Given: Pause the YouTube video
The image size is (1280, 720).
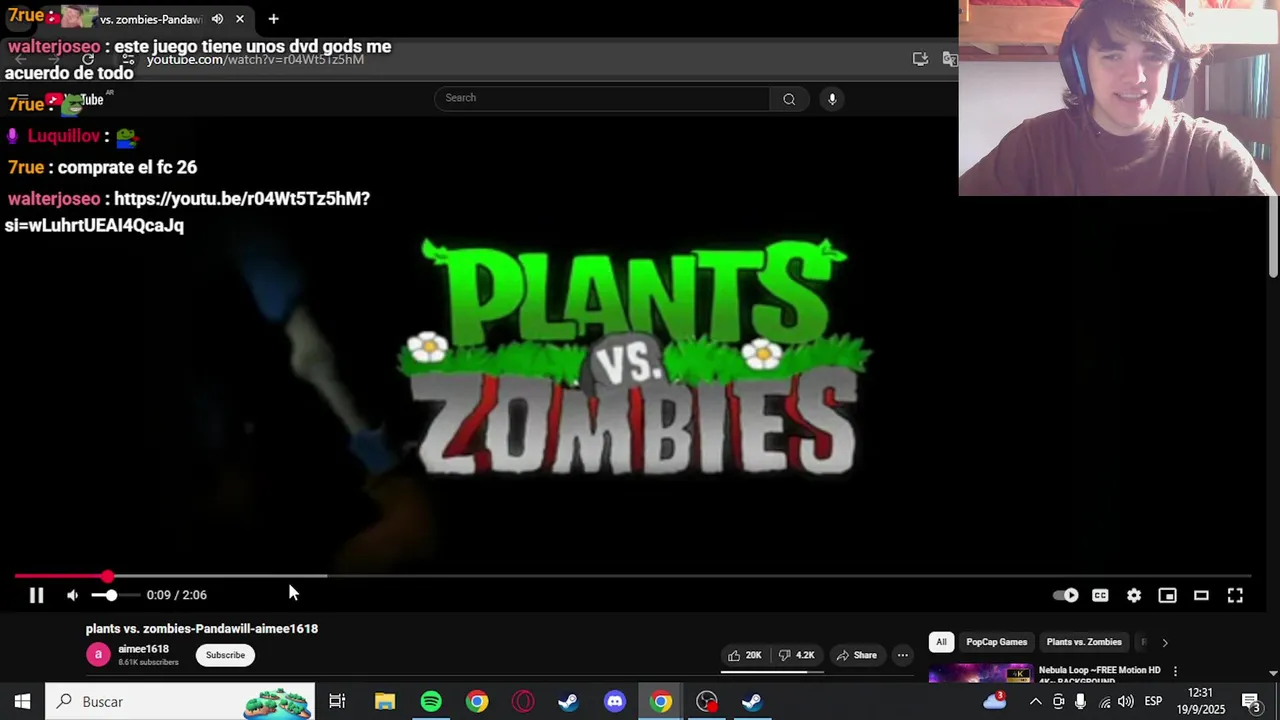Looking at the screenshot, I should [36, 595].
